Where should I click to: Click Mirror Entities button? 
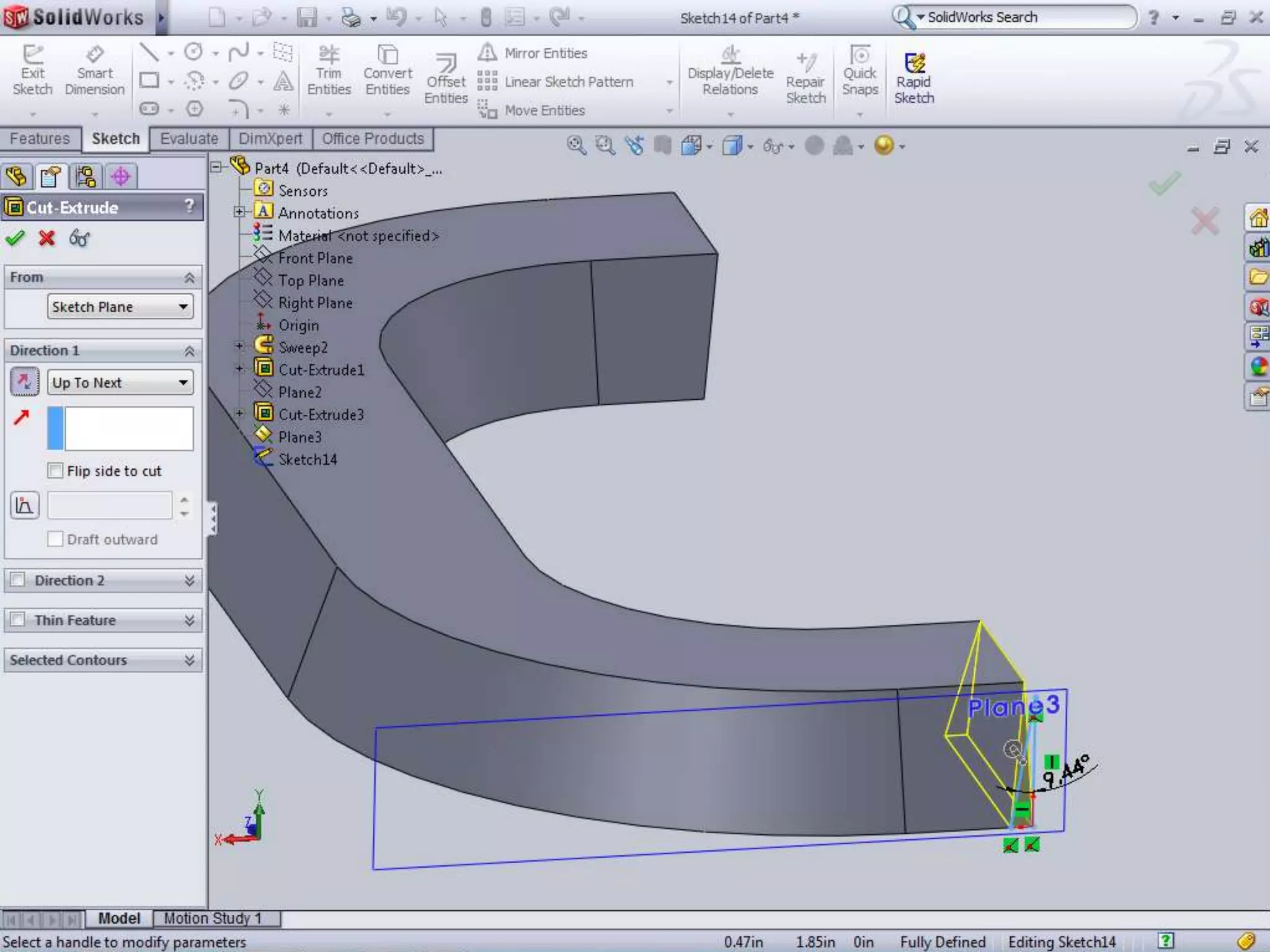coord(534,53)
